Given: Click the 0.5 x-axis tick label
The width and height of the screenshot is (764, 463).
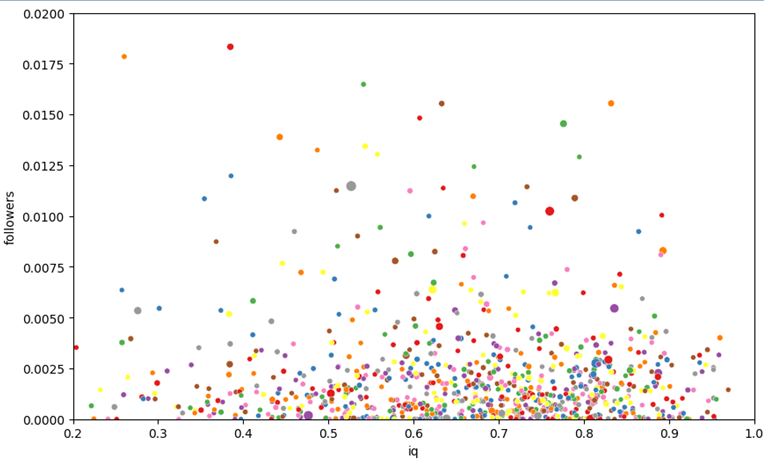Looking at the screenshot, I should pos(328,433).
